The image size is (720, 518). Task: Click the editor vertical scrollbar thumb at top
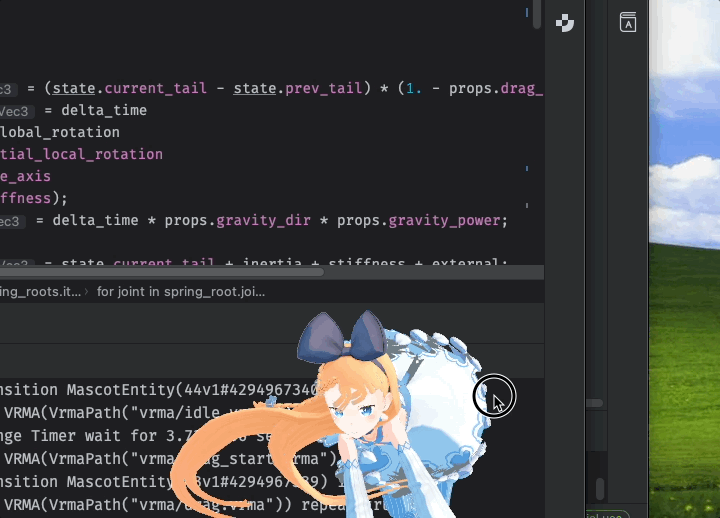pos(537,14)
